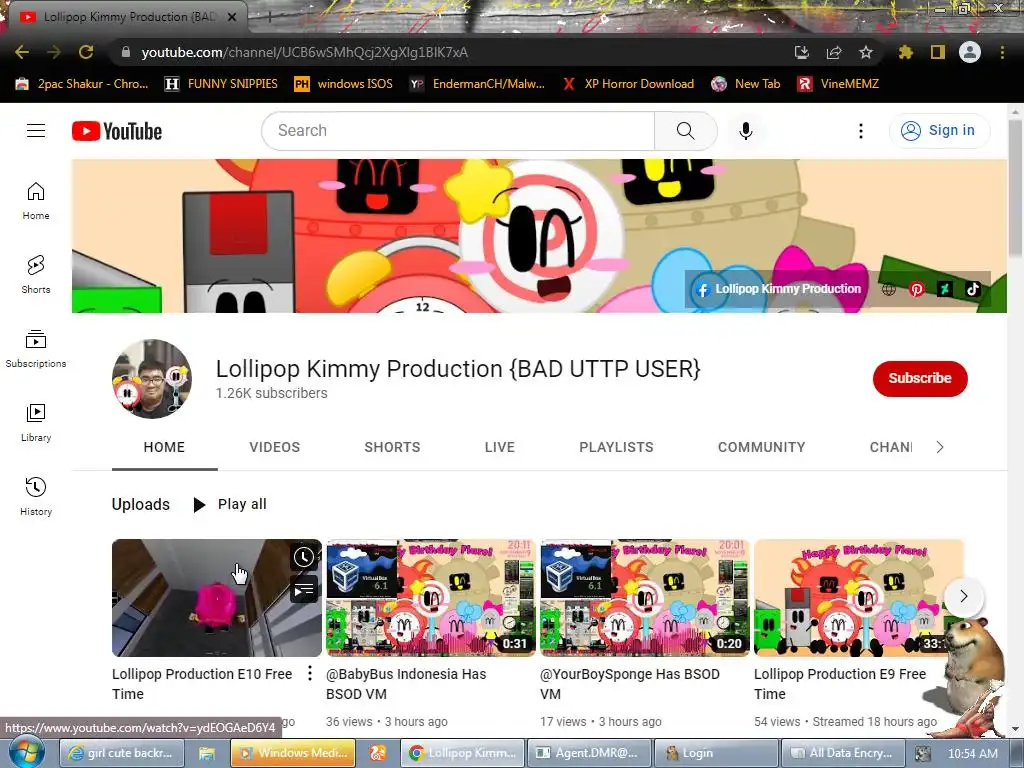Switch to PLAYLISTS tab
The width and height of the screenshot is (1024, 768).
pos(616,447)
